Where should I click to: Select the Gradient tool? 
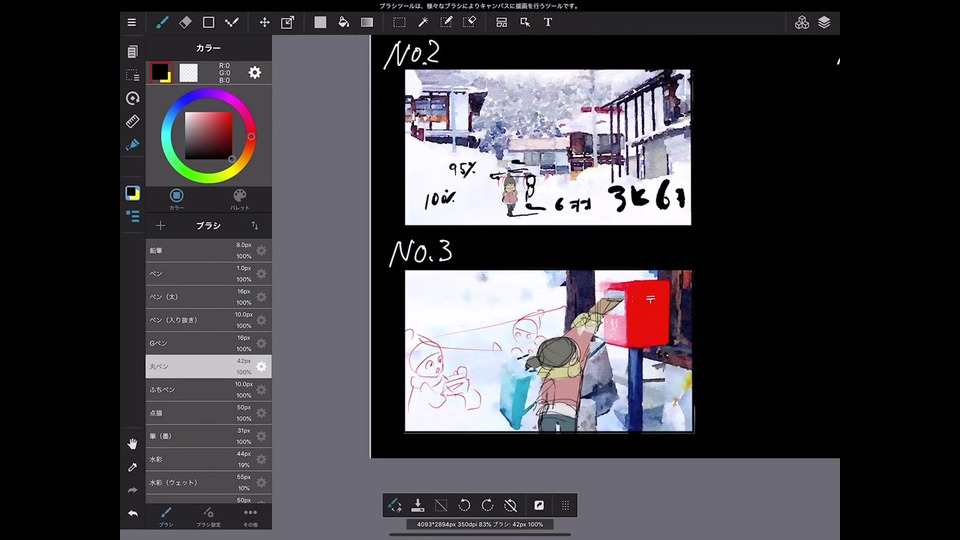[x=367, y=23]
